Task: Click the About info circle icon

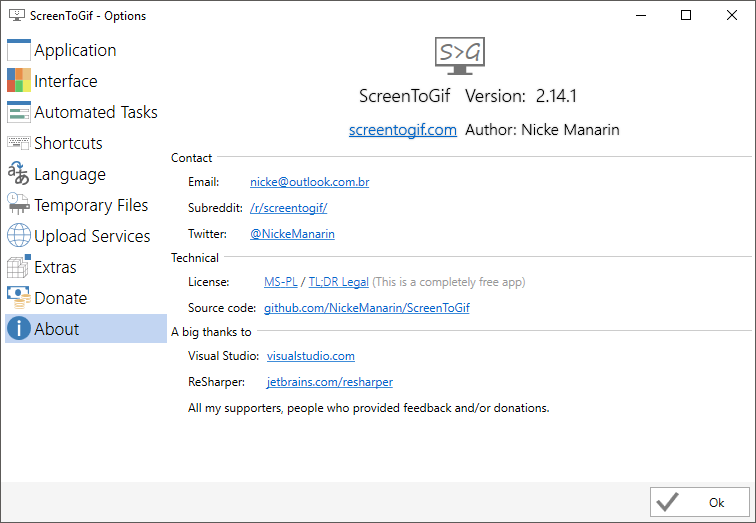Action: click(19, 328)
